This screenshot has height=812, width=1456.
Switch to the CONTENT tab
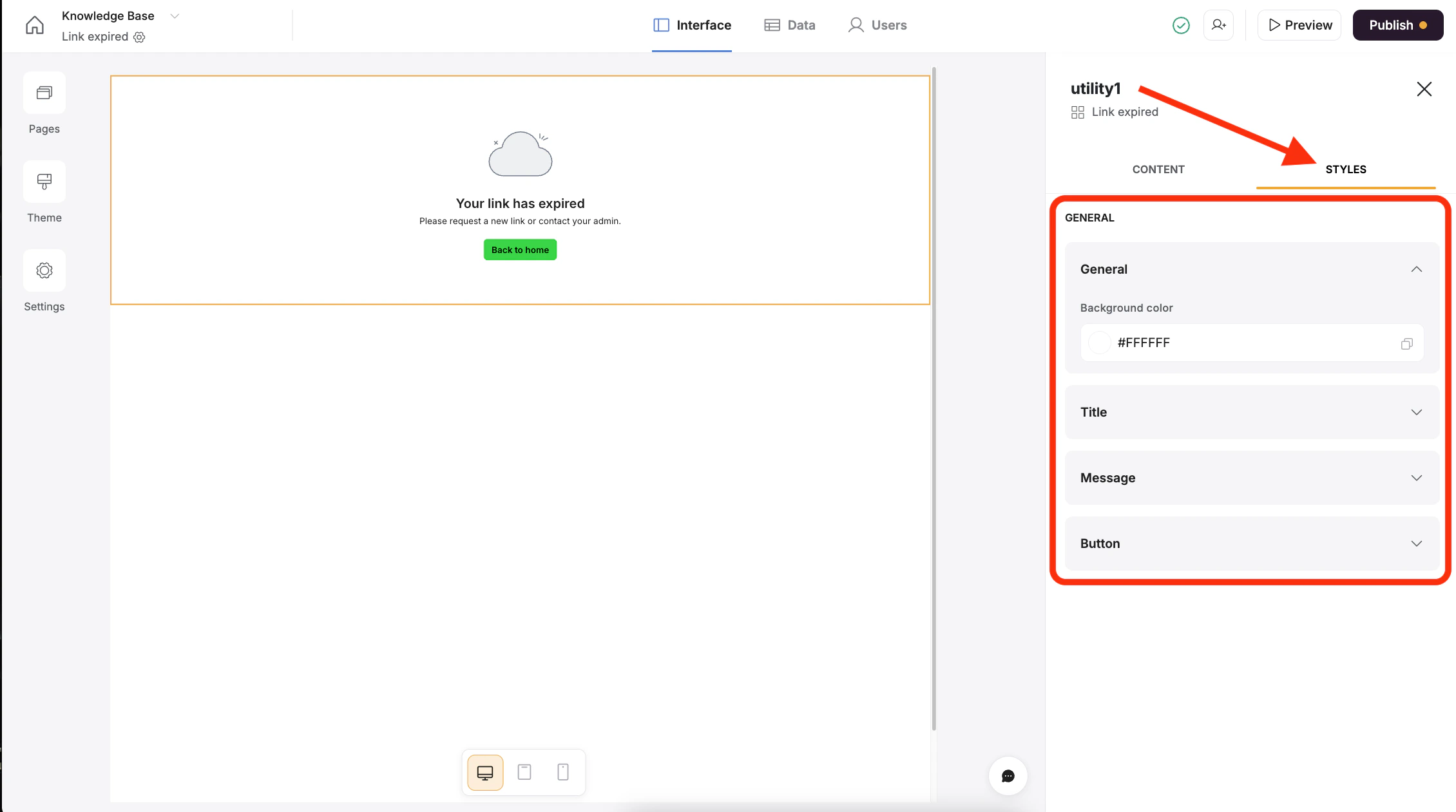pyautogui.click(x=1158, y=169)
